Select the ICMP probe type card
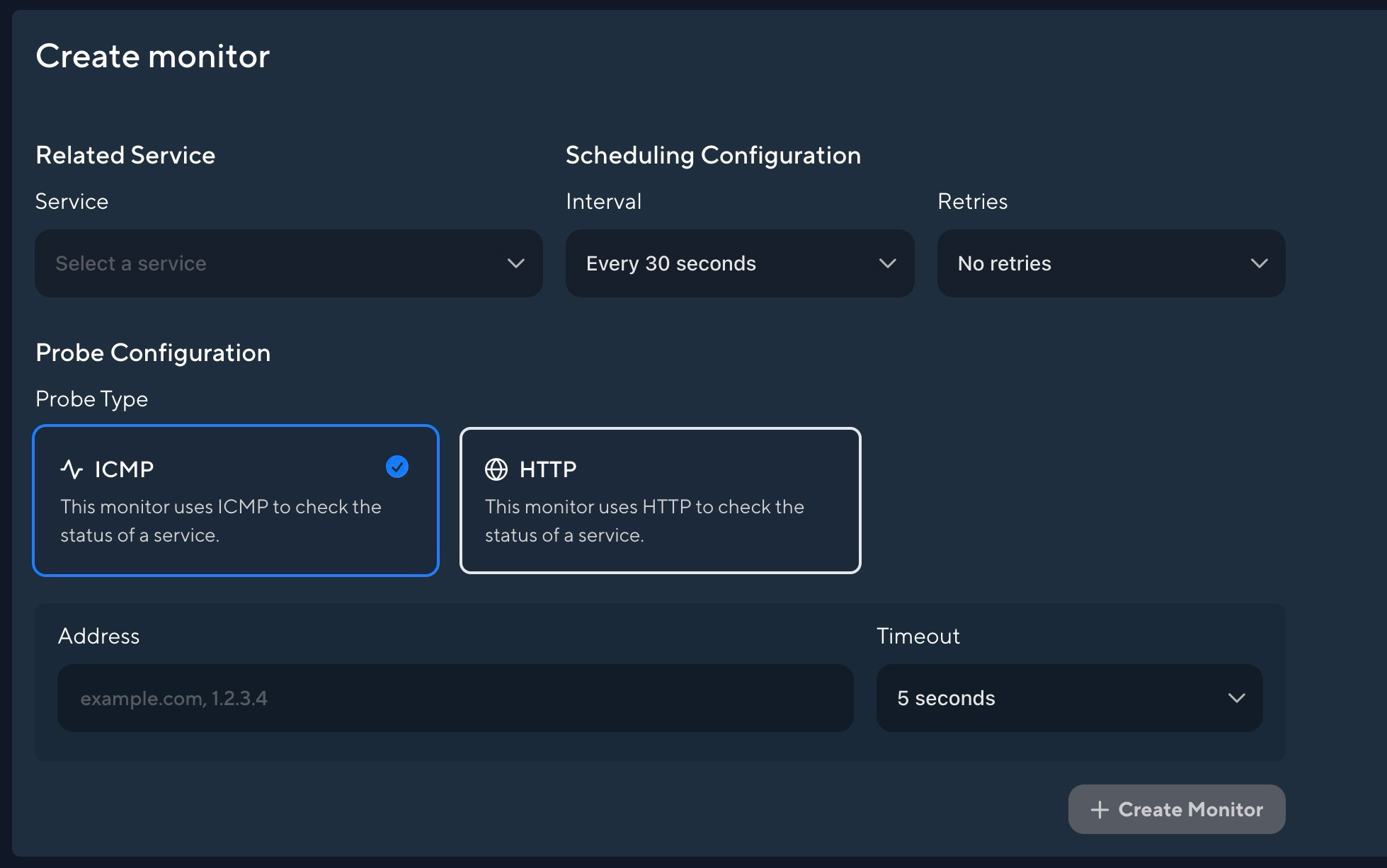The height and width of the screenshot is (868, 1387). pyautogui.click(x=236, y=501)
